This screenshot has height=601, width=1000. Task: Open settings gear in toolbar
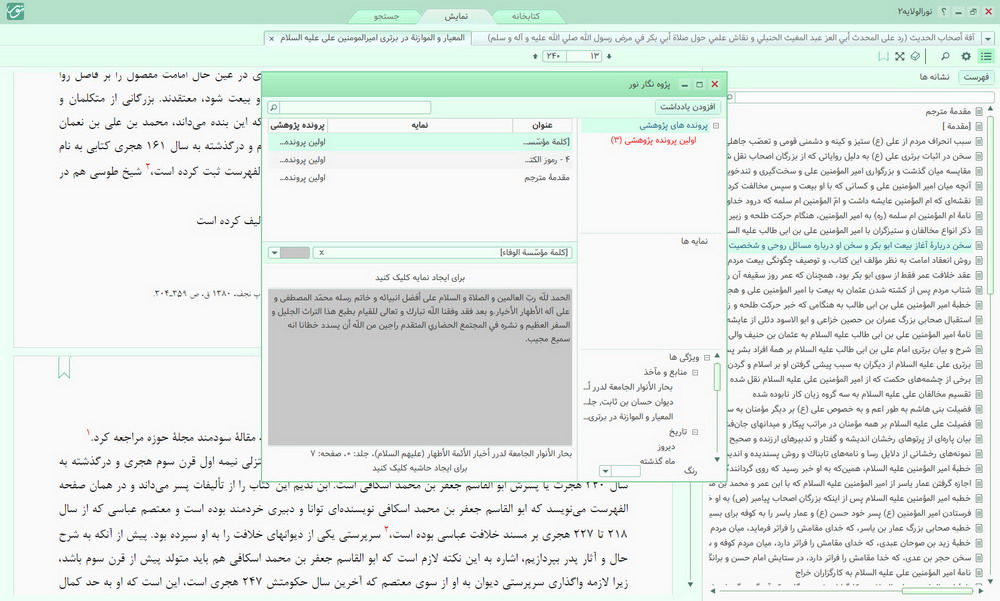tap(966, 57)
